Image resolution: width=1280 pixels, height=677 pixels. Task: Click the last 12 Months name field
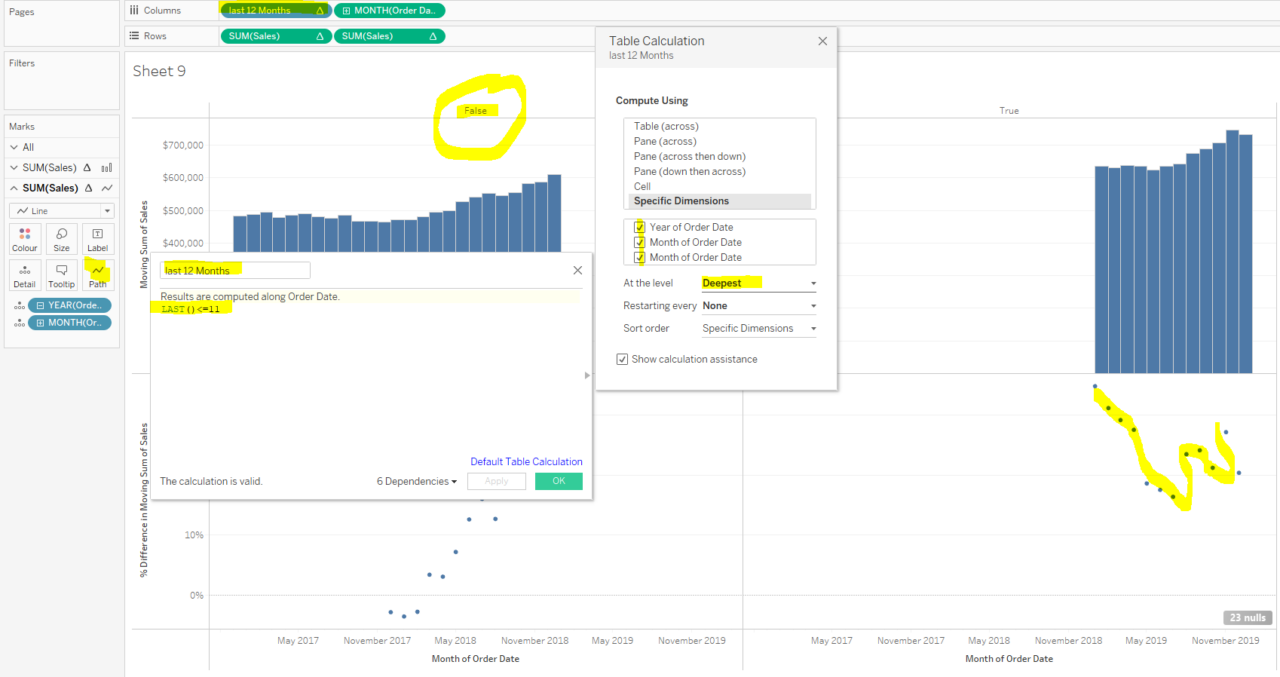click(x=235, y=270)
